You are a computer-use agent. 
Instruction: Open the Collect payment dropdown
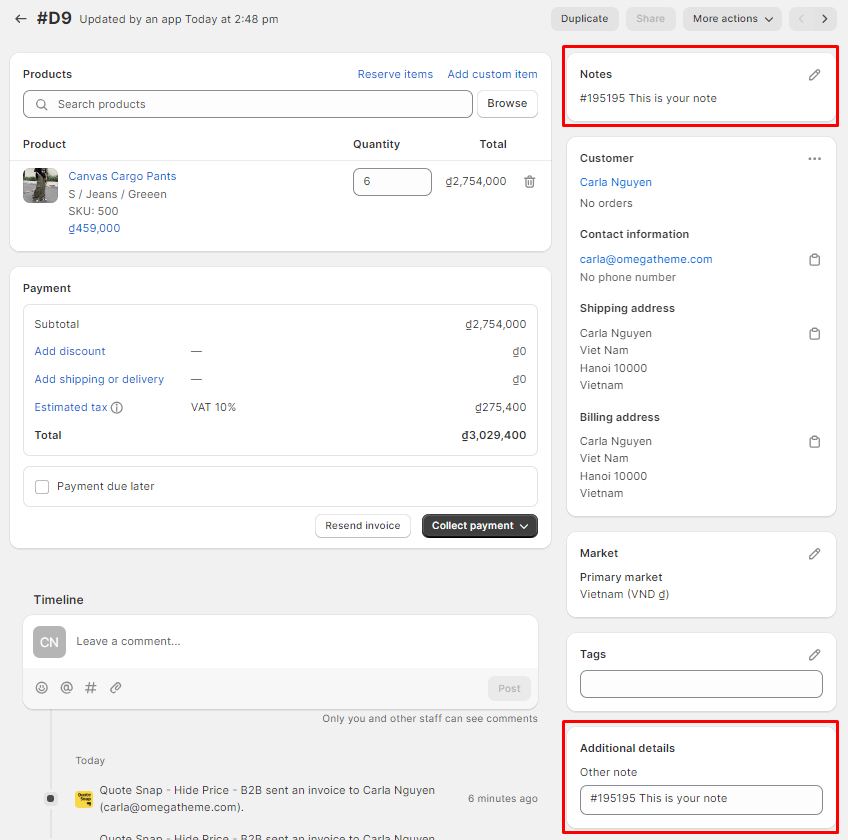pyautogui.click(x=479, y=526)
